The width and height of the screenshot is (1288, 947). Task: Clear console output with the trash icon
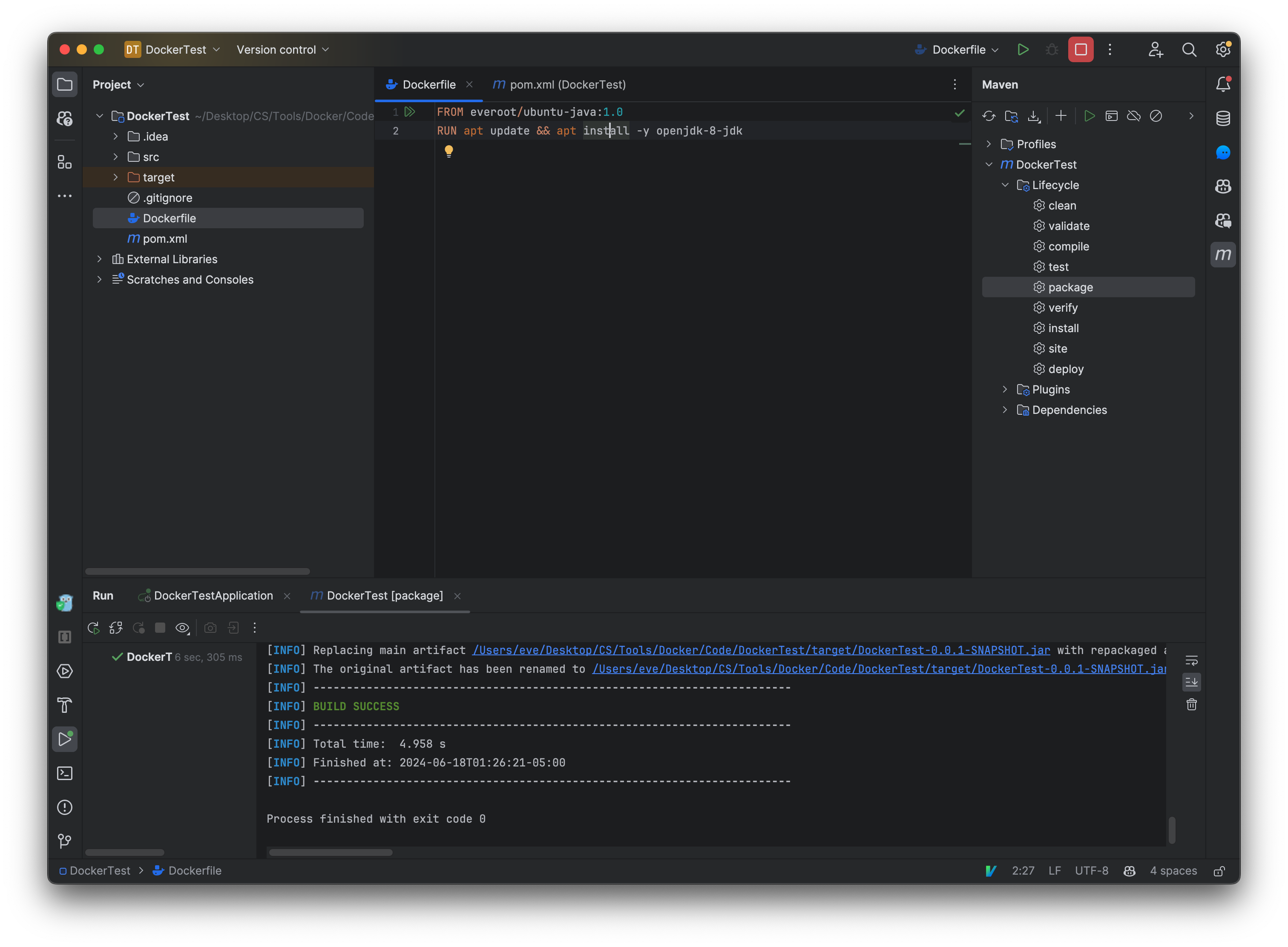click(x=1191, y=705)
